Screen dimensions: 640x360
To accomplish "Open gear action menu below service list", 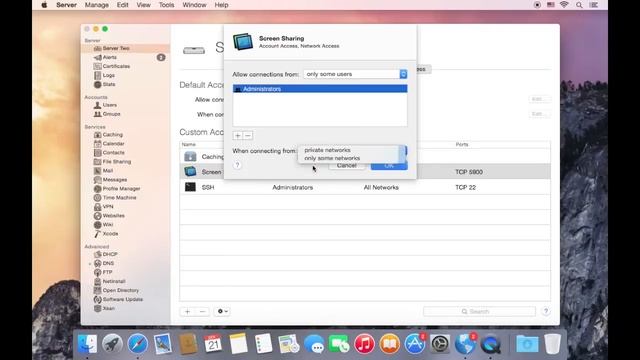I will (222, 311).
